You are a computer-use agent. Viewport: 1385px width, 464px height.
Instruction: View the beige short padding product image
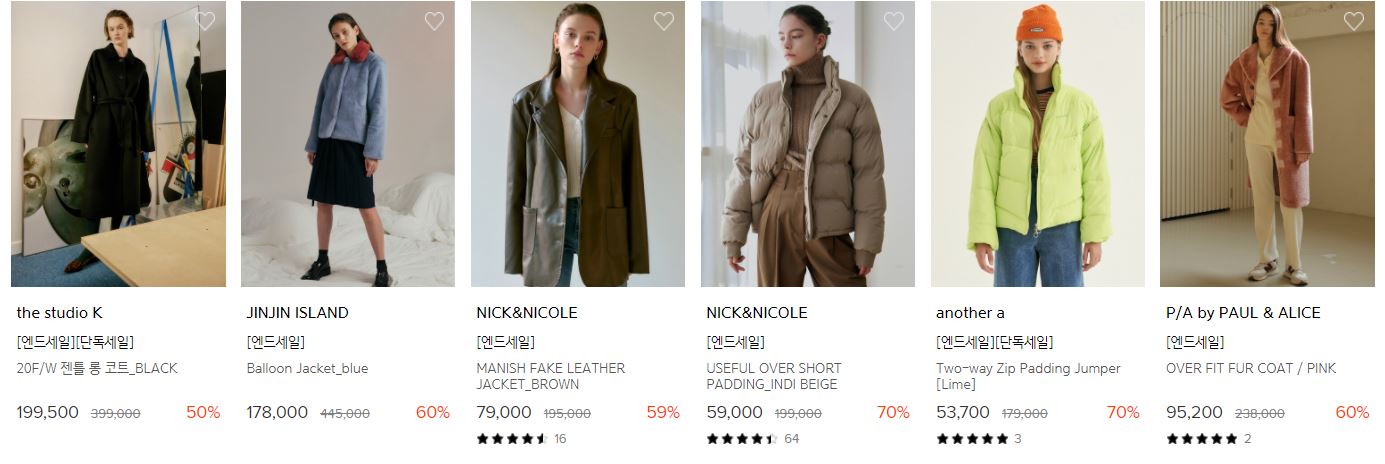(808, 144)
